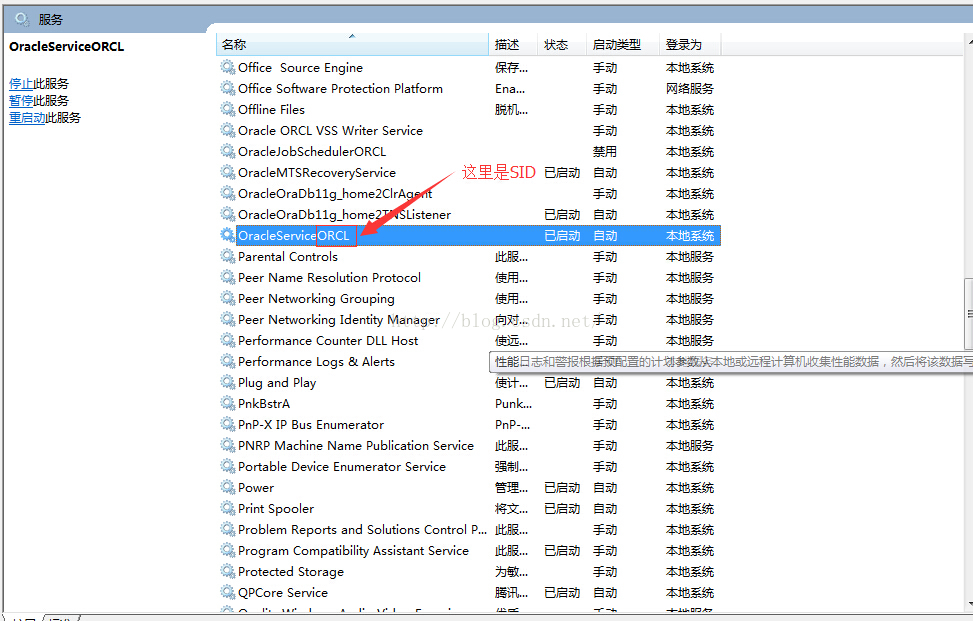973x621 pixels.
Task: Select the Office Source Engine service name
Action: tap(300, 68)
